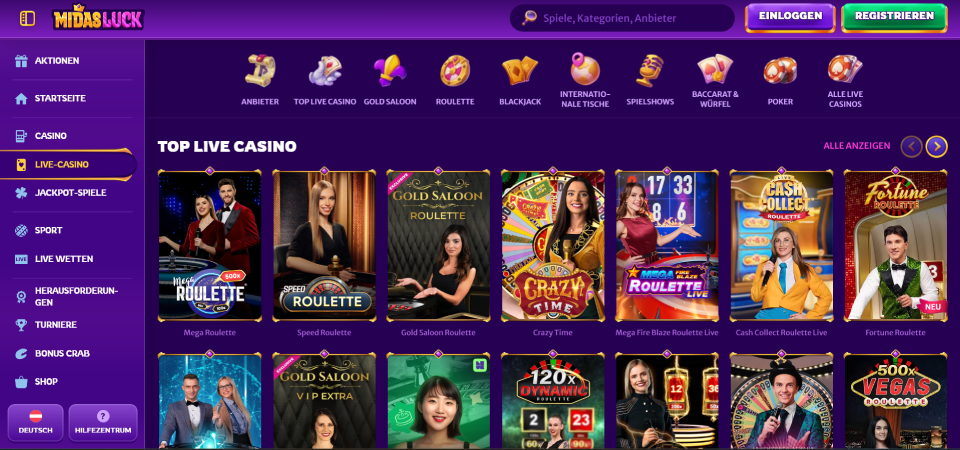Screen dimensions: 960x450
Task: Focus the game search field
Action: [622, 18]
